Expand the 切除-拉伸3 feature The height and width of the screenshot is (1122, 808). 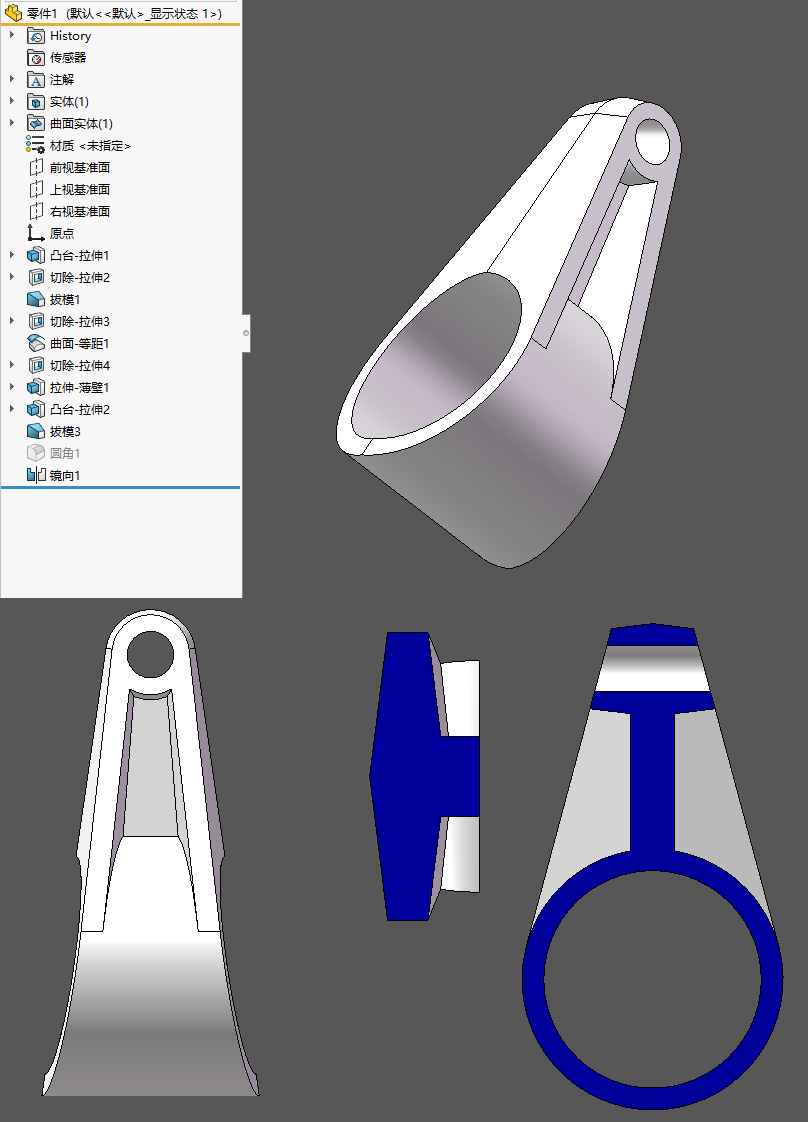point(11,321)
